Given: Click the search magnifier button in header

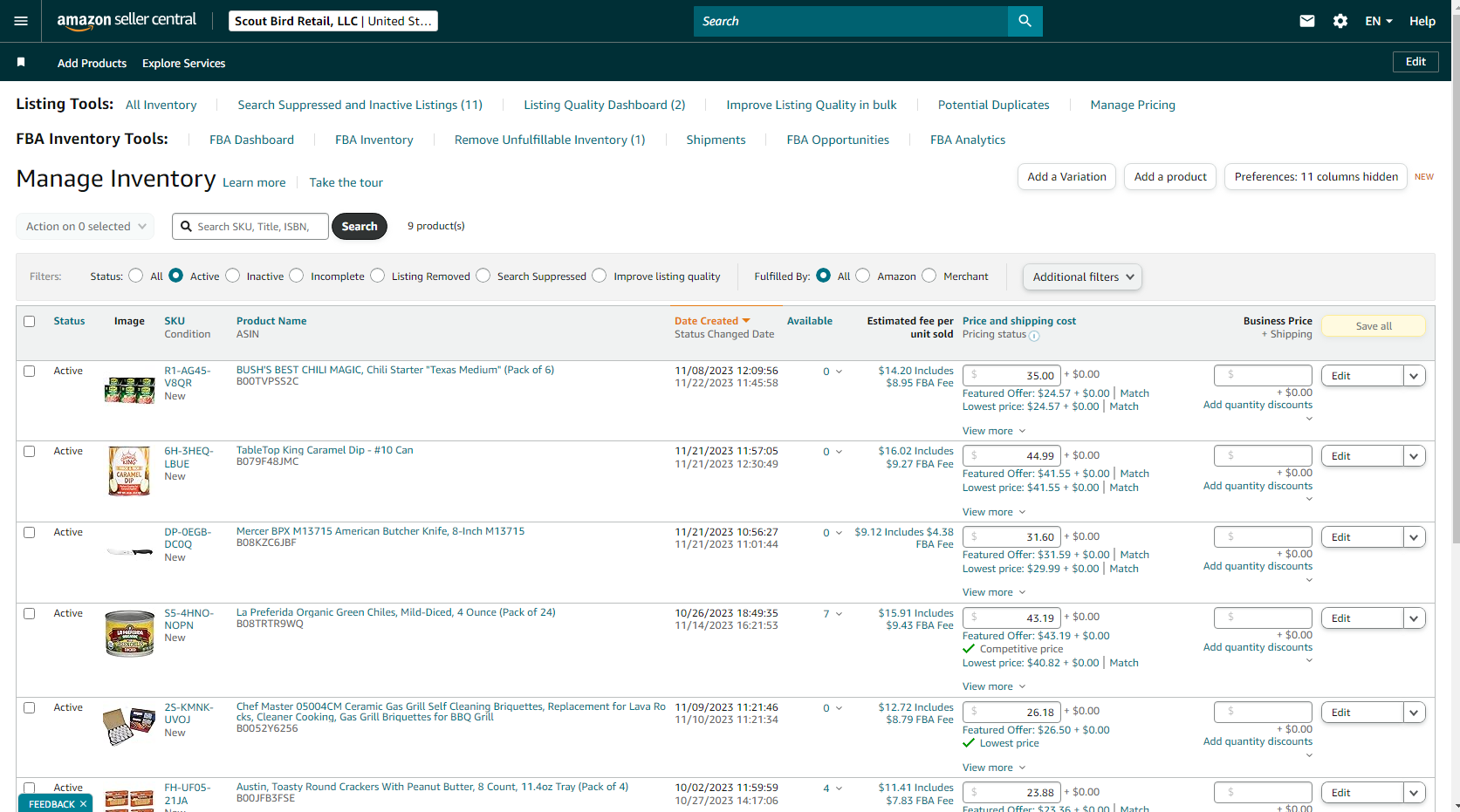Looking at the screenshot, I should [1025, 21].
